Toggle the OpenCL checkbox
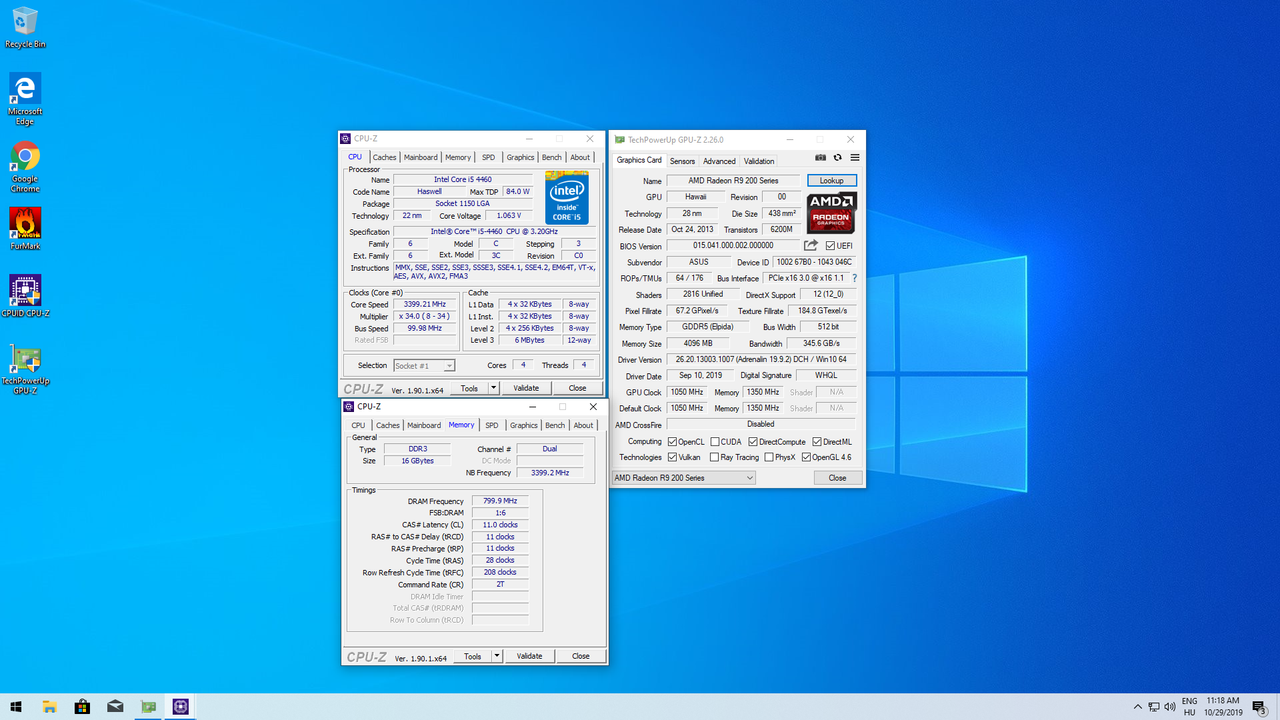This screenshot has width=1280, height=720. 672,442
